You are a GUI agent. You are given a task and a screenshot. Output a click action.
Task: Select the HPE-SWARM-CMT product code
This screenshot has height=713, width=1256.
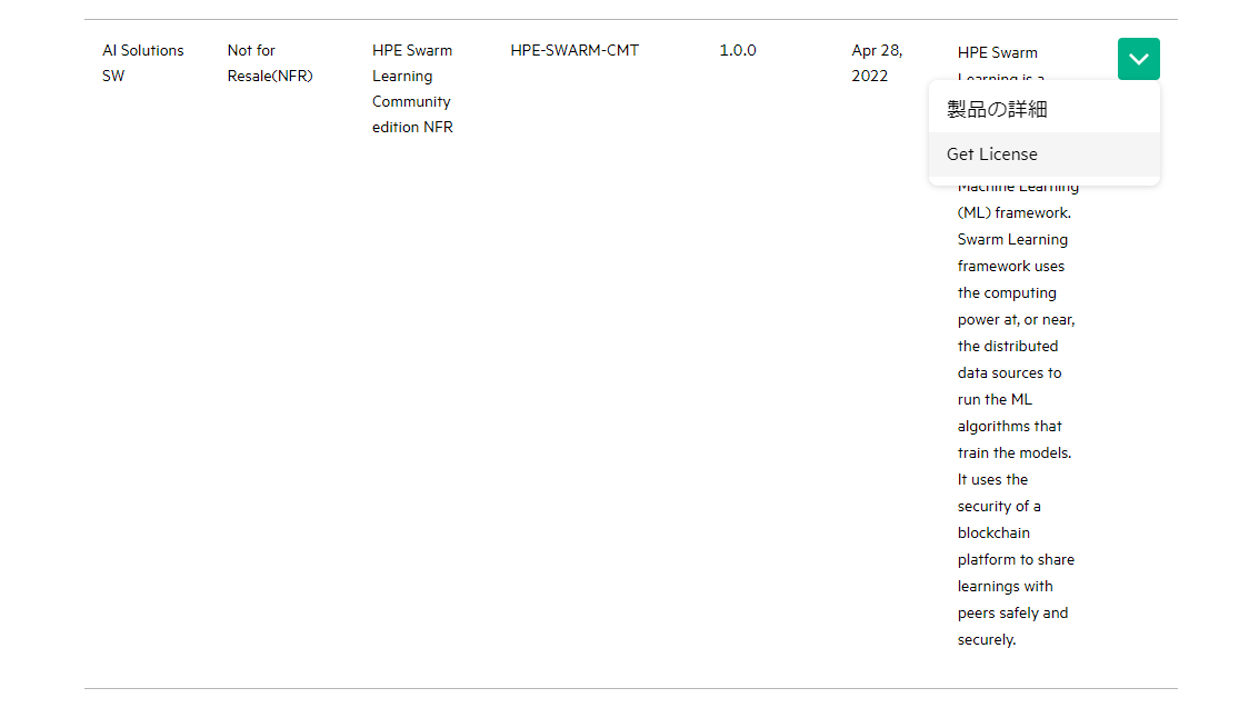pos(575,50)
